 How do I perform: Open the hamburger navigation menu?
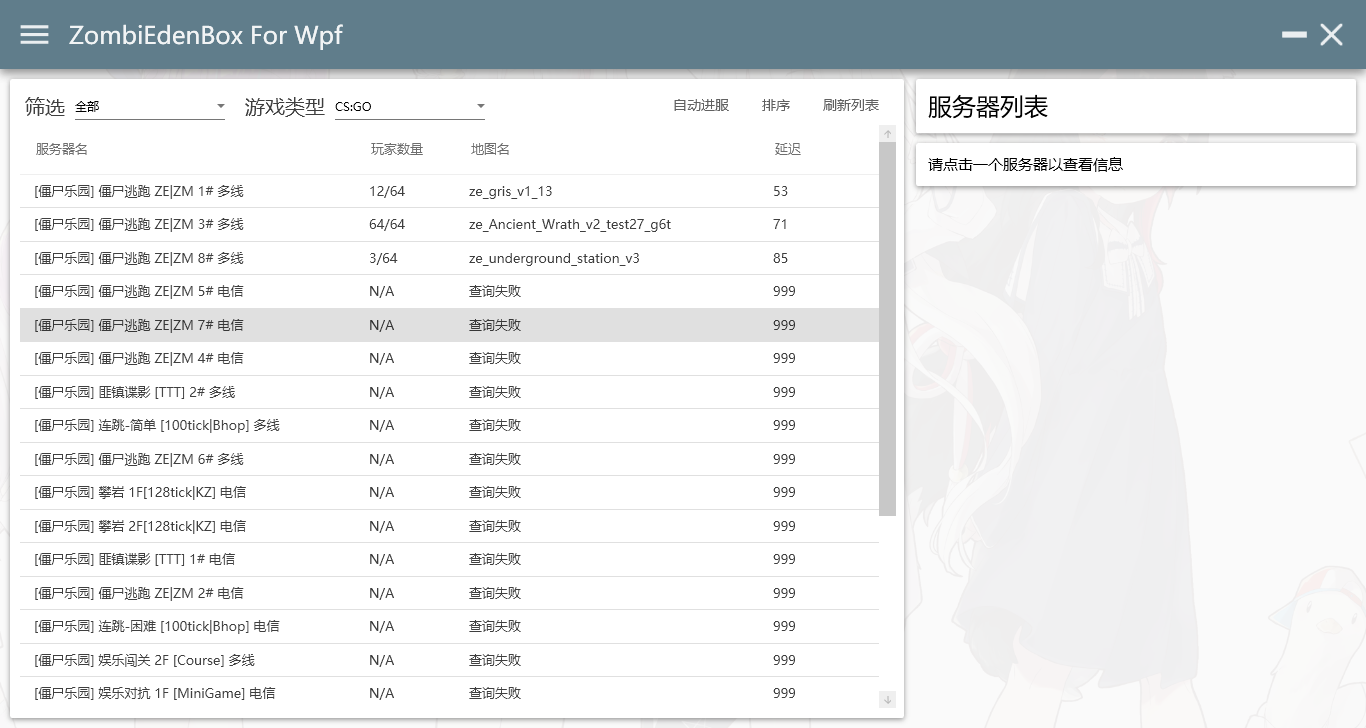(34, 34)
